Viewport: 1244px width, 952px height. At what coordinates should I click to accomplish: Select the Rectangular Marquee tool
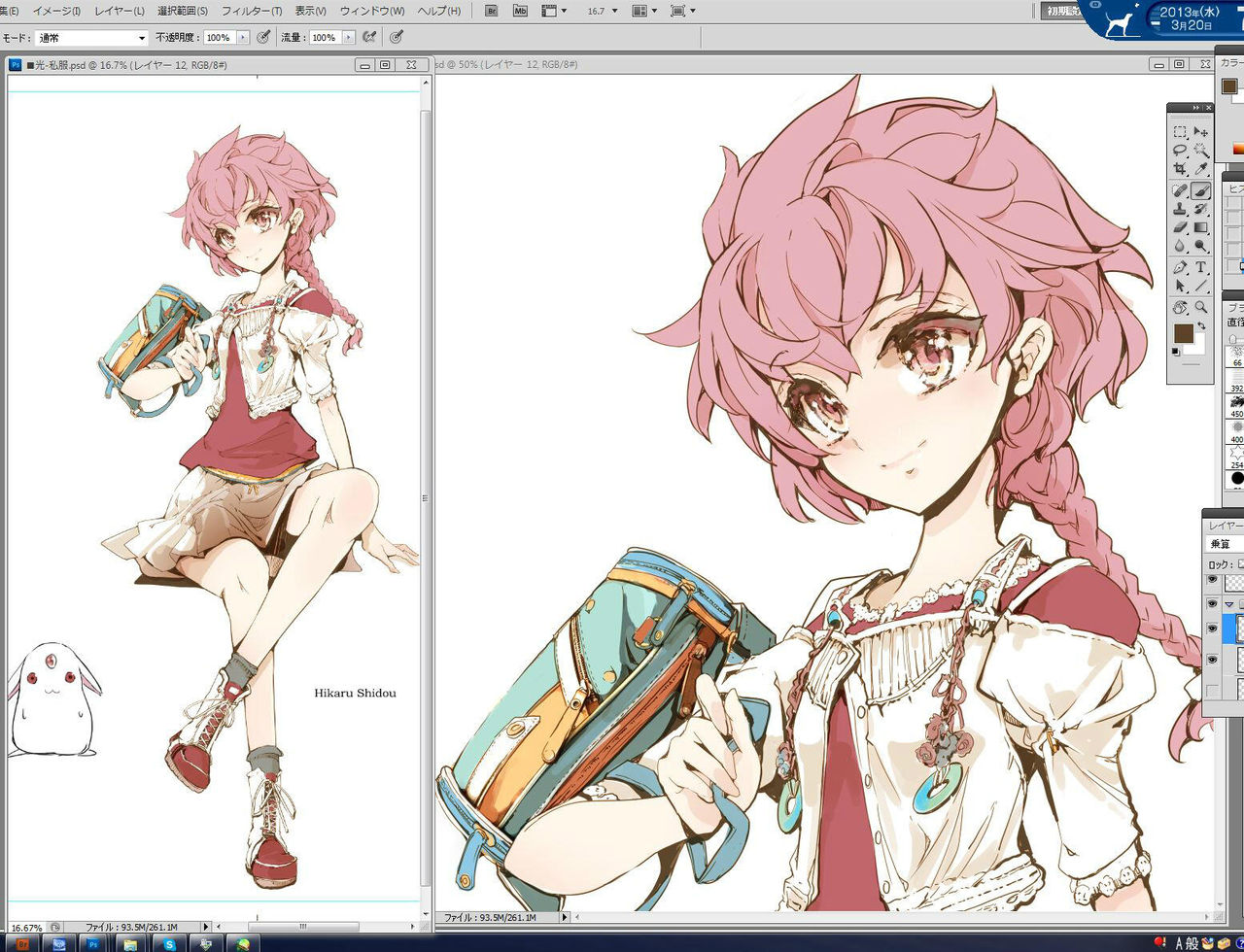(1180, 132)
